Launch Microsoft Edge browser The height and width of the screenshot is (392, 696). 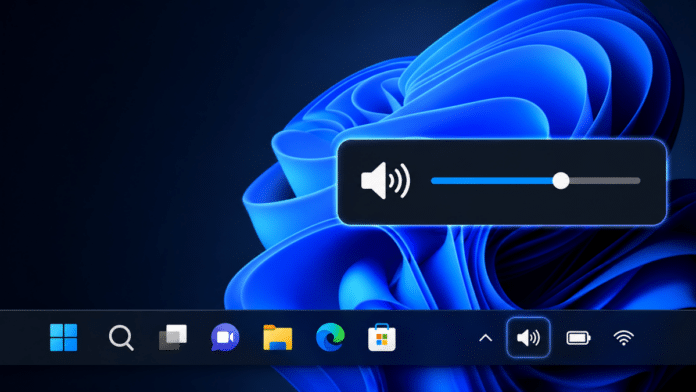330,337
